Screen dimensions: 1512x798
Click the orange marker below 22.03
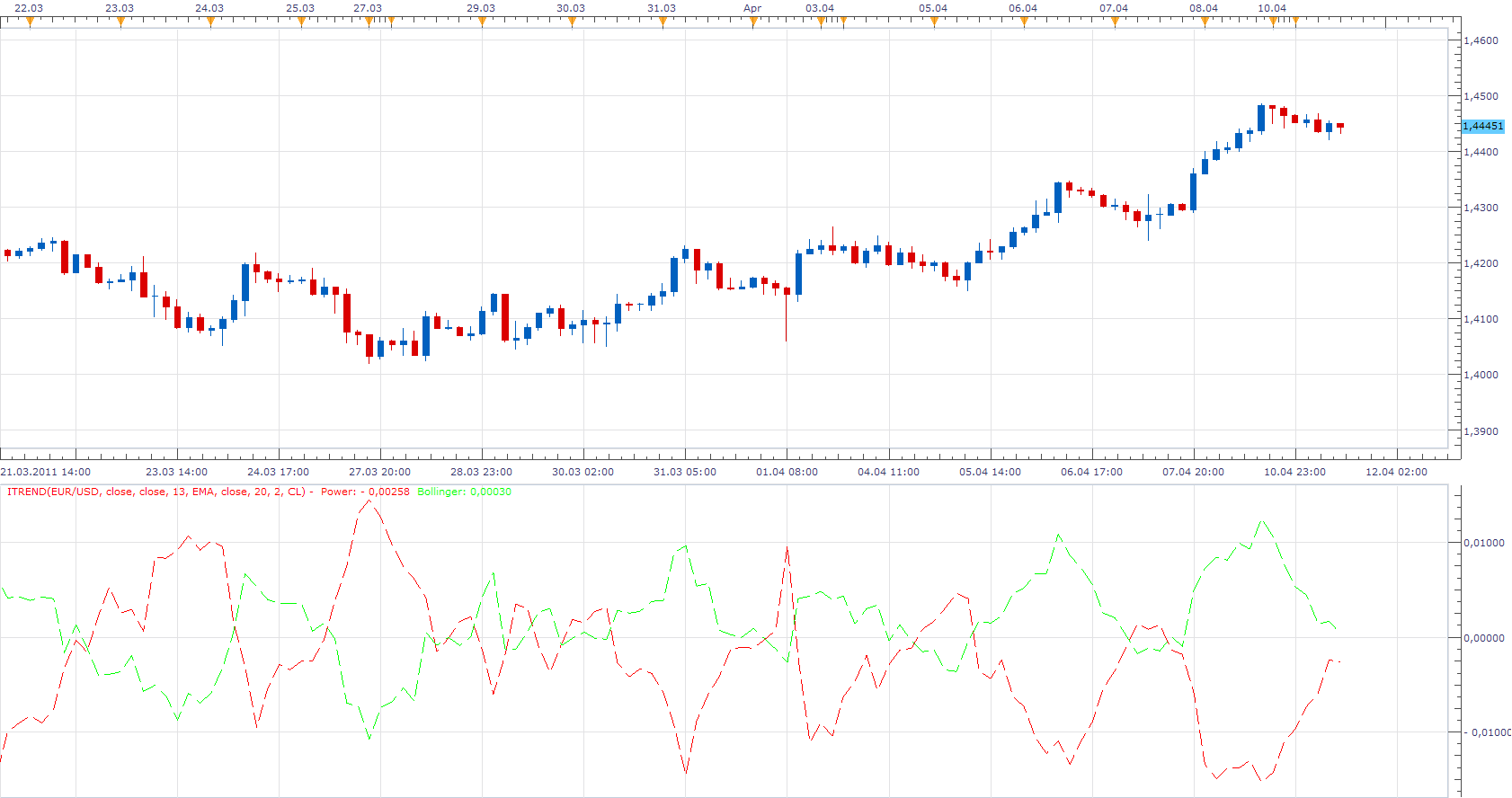click(x=30, y=22)
